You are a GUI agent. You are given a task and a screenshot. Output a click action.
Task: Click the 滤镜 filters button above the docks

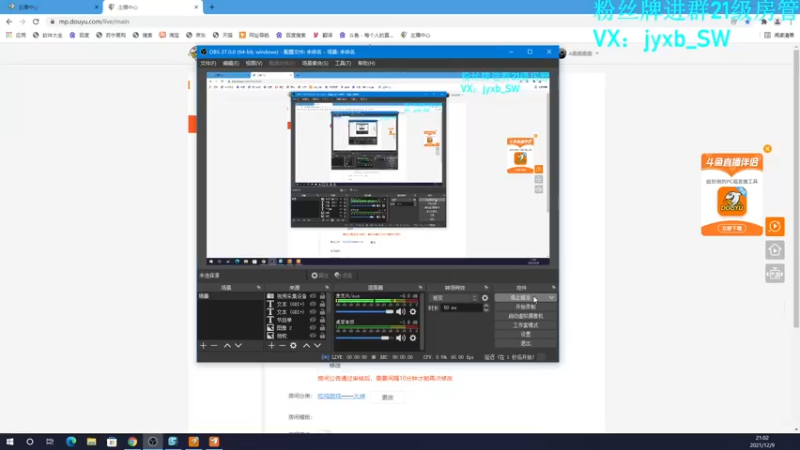343,276
